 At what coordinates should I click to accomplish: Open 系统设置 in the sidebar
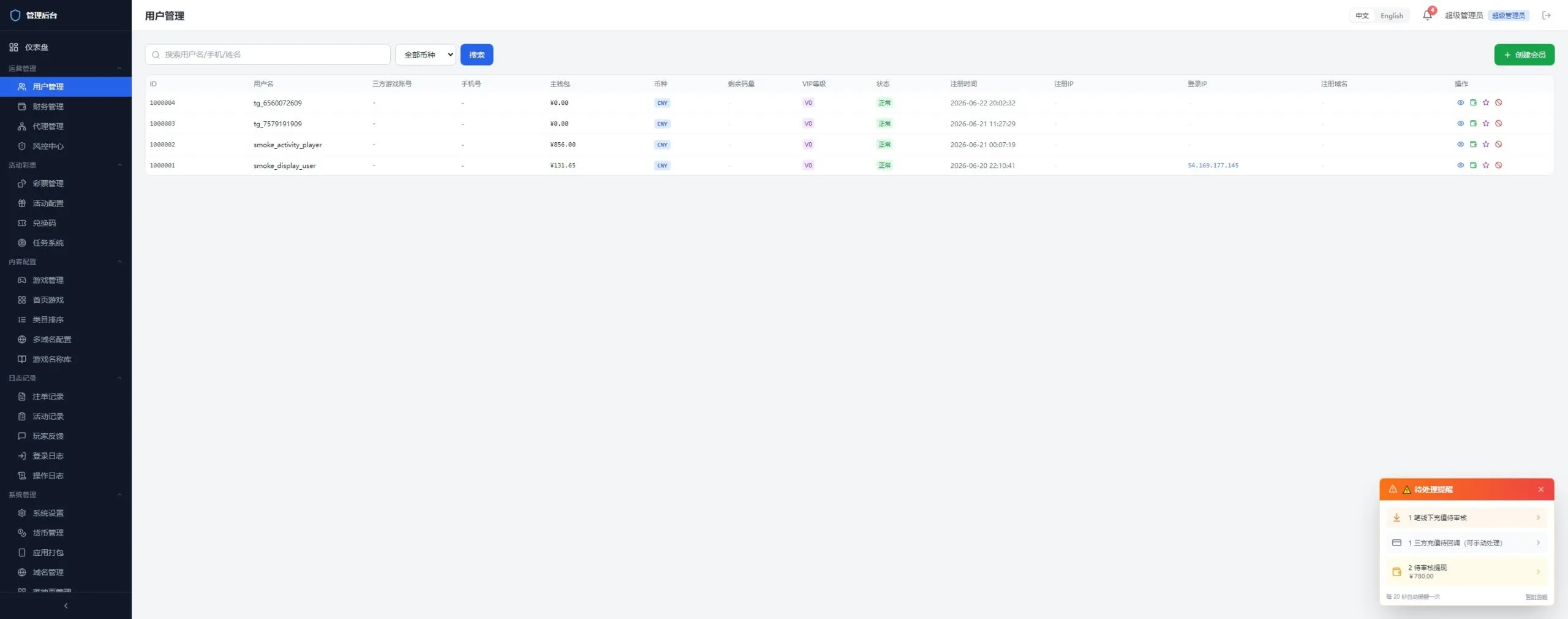pyautogui.click(x=66, y=513)
